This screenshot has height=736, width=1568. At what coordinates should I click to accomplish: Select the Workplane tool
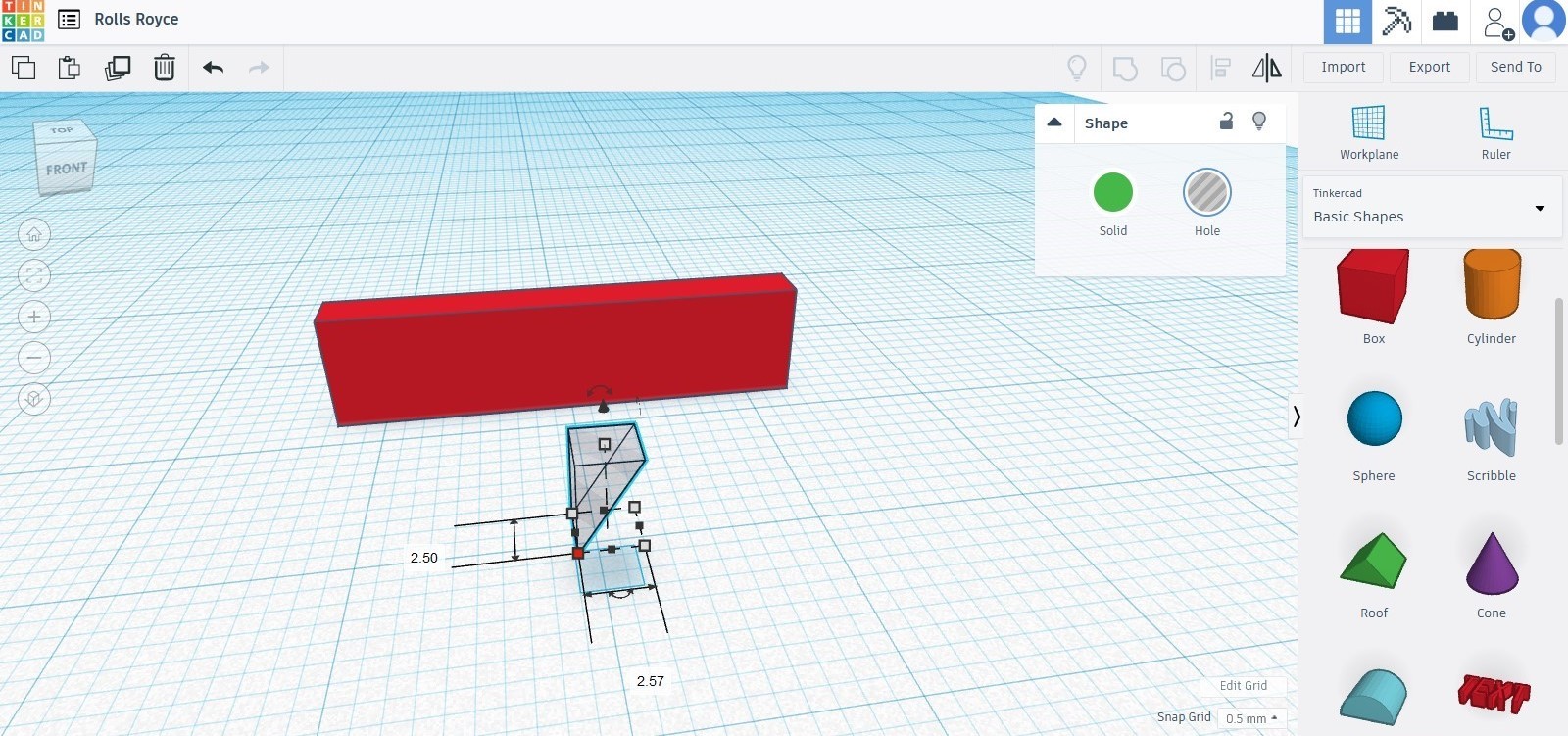1369,132
